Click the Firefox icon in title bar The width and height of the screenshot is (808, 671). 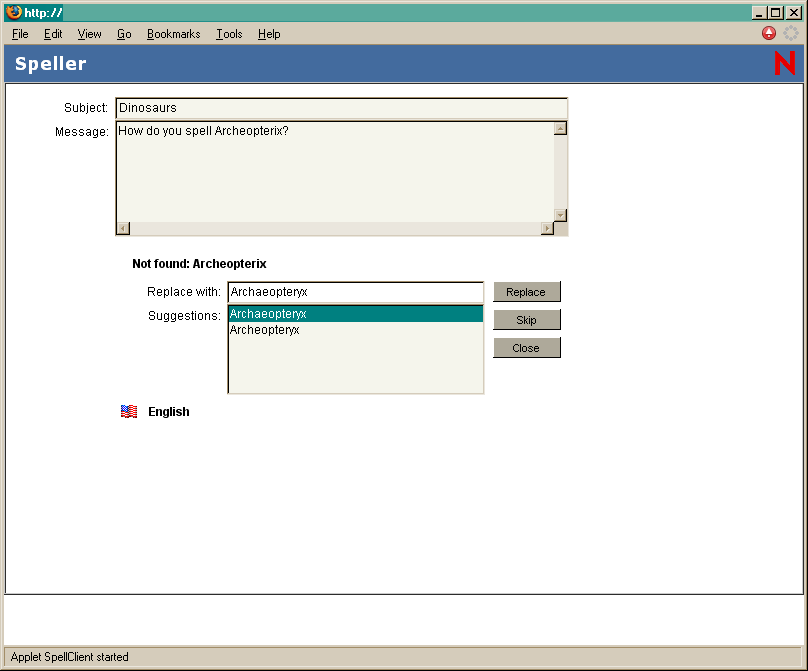click(14, 12)
